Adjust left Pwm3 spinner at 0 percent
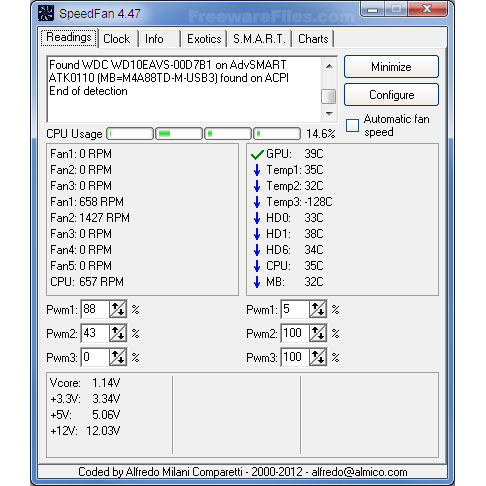The width and height of the screenshot is (486, 486). click(118, 358)
